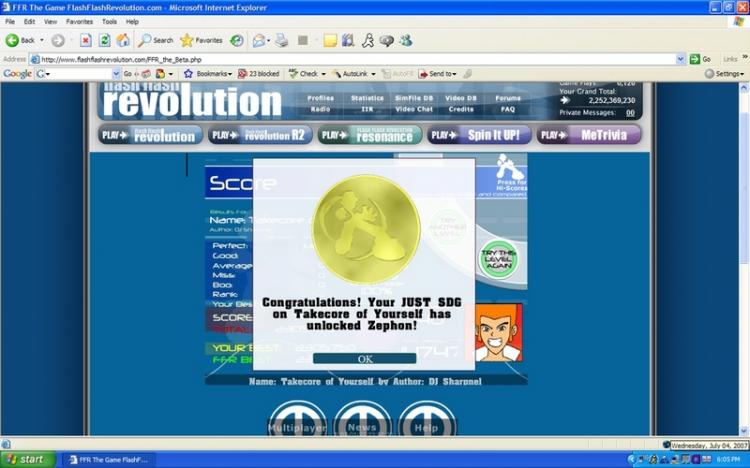
Task: Expand the Check spelling dropdown arrow
Action: (323, 74)
